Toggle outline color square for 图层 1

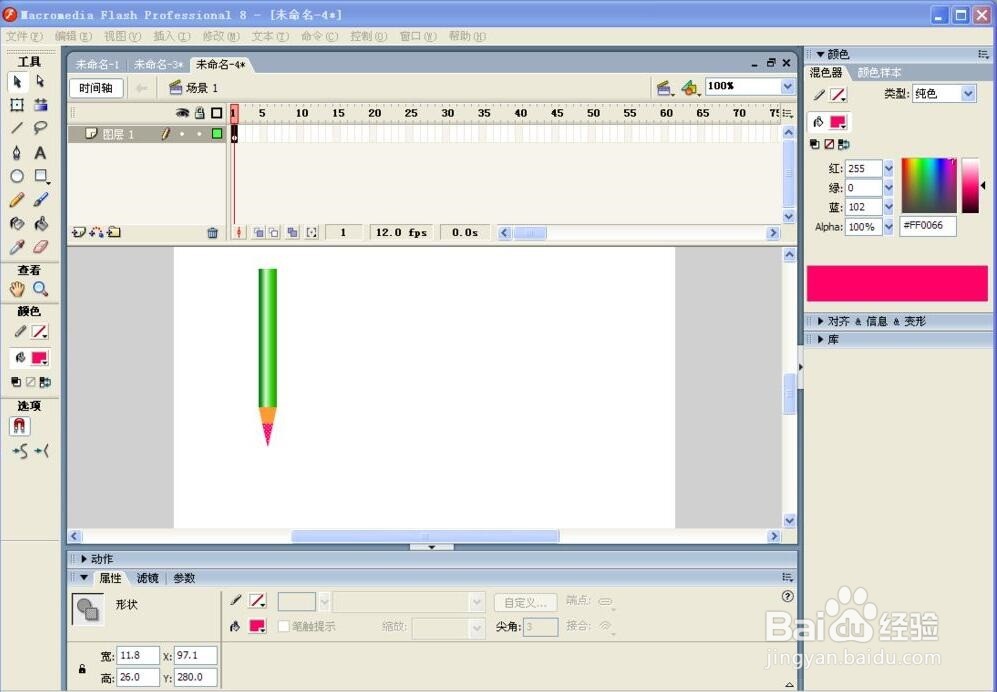pyautogui.click(x=217, y=134)
